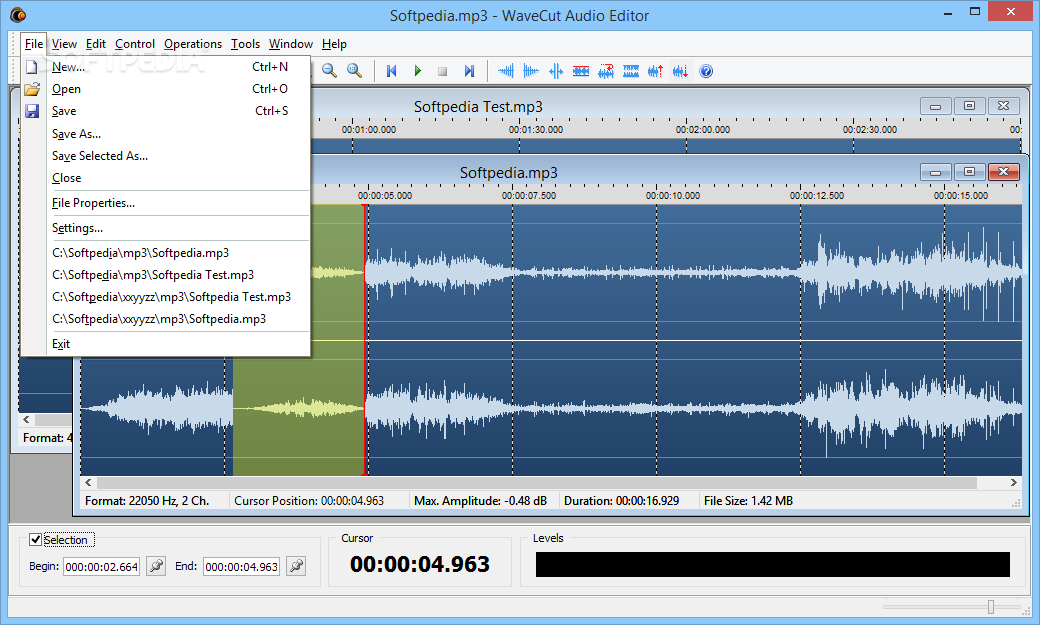Click the Max. Amplitude: -0.48 dB status text
This screenshot has height=625, width=1040.
coord(480,501)
